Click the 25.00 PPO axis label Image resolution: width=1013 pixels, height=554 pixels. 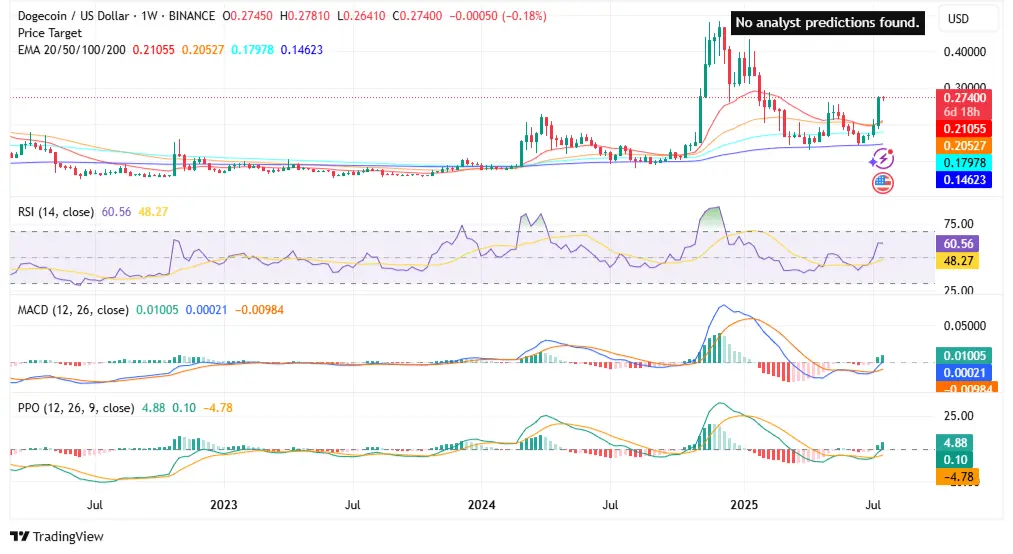(958, 416)
